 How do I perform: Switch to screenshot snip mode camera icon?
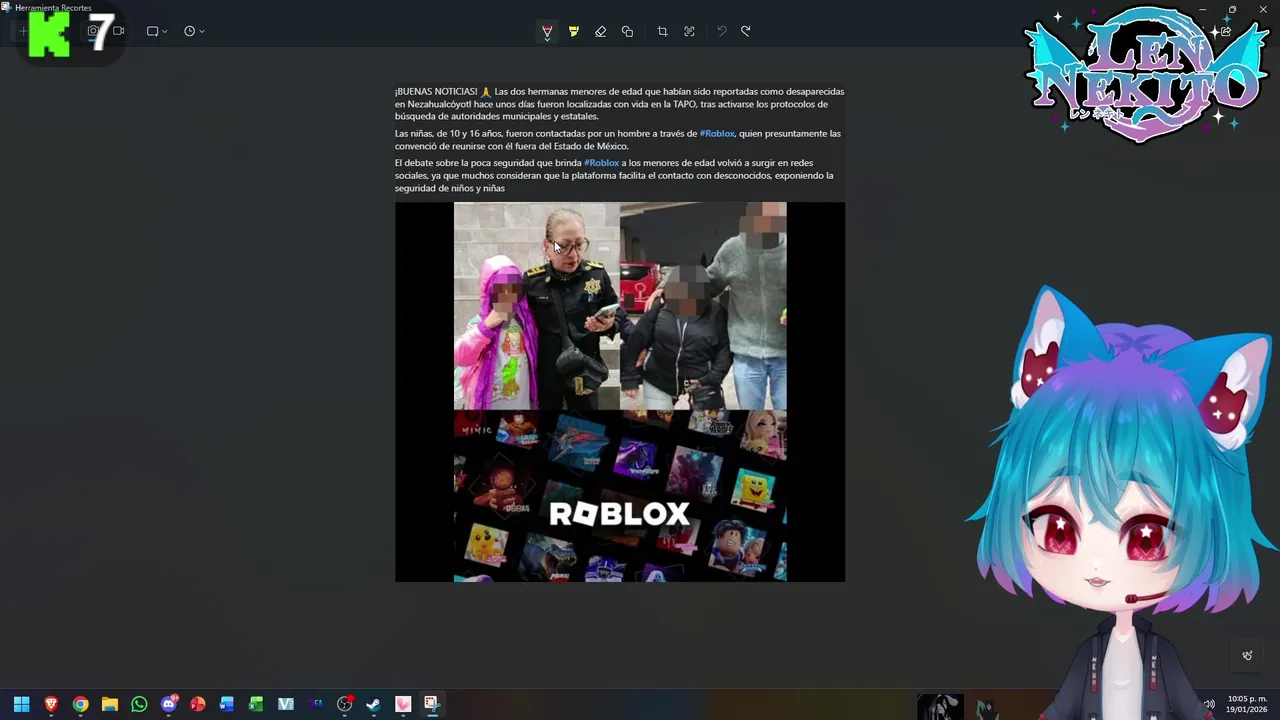tap(92, 31)
